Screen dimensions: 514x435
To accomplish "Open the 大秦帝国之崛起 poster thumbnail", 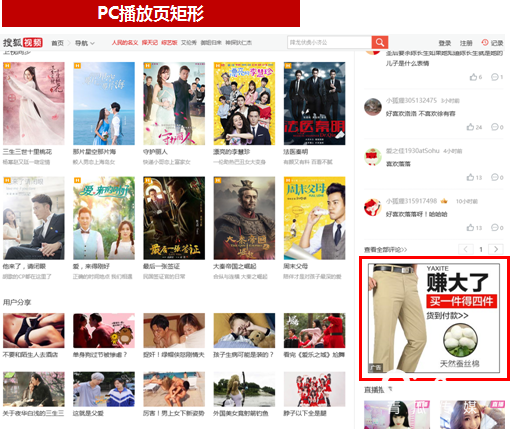I will (x=244, y=218).
